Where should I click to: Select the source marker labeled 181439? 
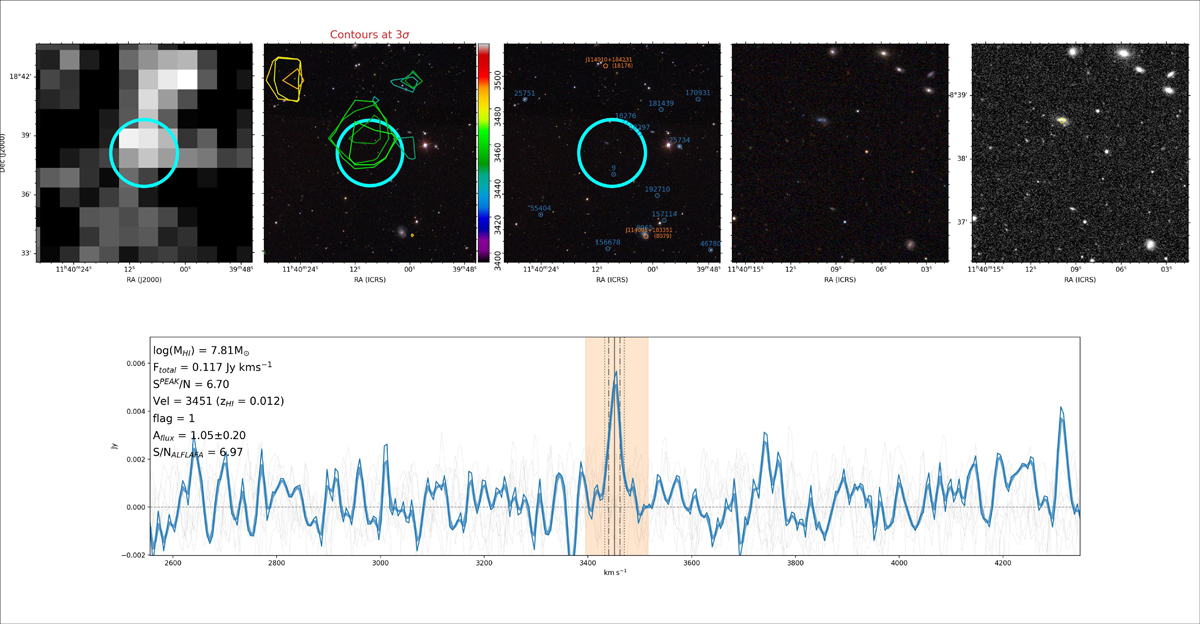coord(661,110)
